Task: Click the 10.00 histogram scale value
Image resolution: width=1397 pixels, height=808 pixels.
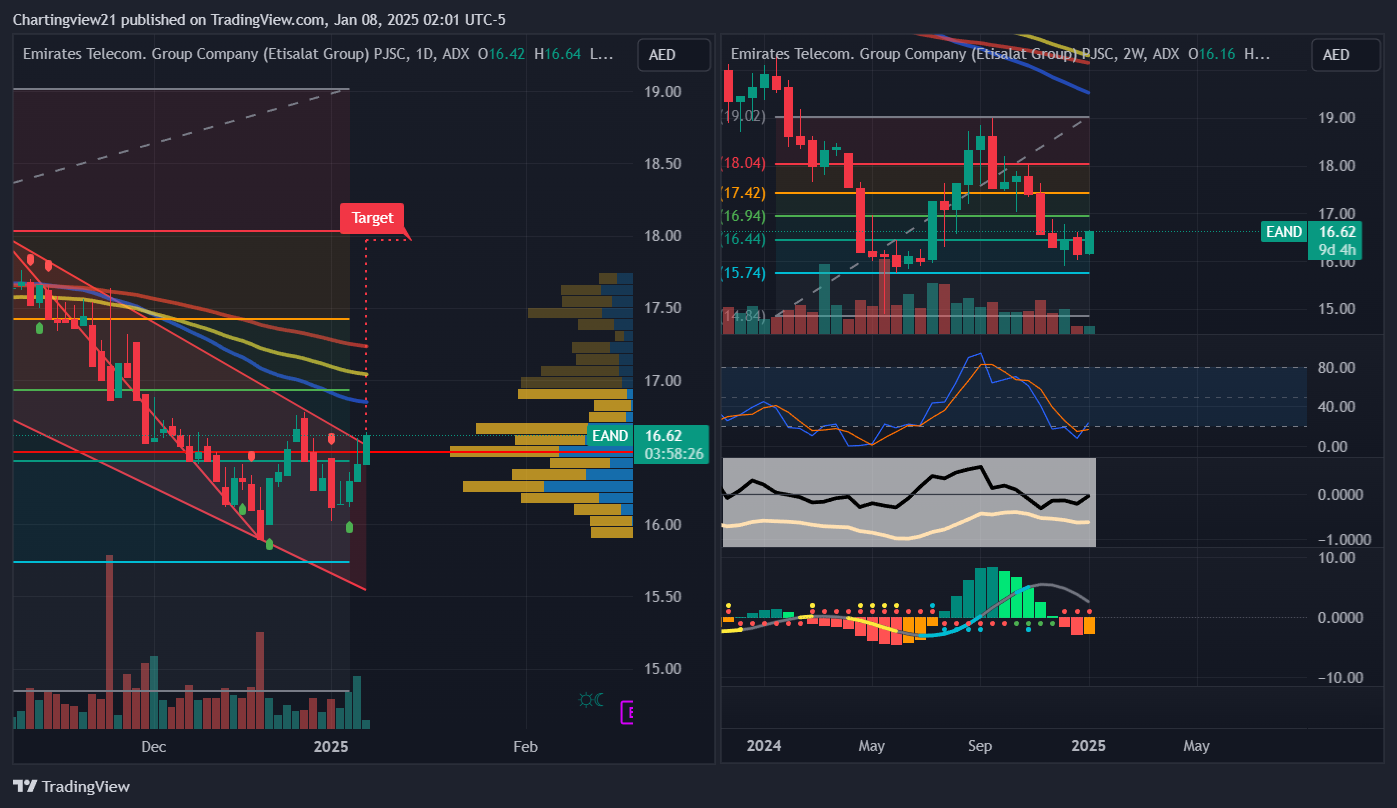Action: pyautogui.click(x=1337, y=558)
